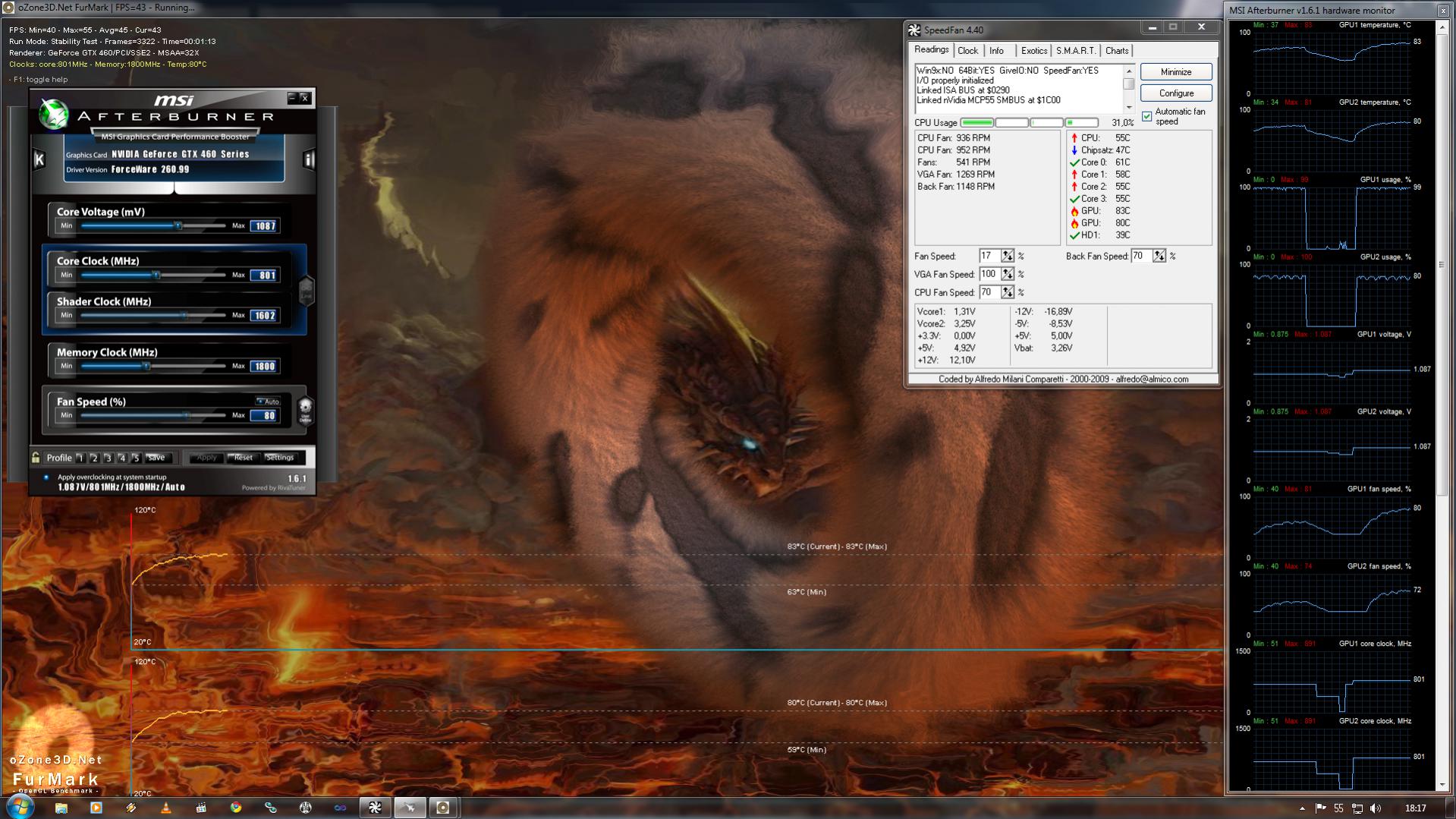1456x819 pixels.
Task: Click the Shader Clock slider handle
Action: [x=184, y=315]
